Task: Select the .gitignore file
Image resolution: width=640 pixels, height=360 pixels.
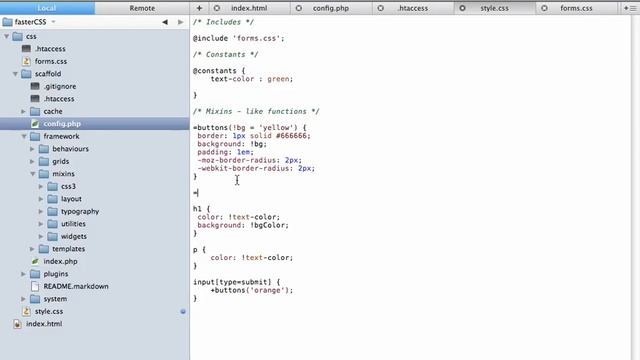Action: pos(60,87)
